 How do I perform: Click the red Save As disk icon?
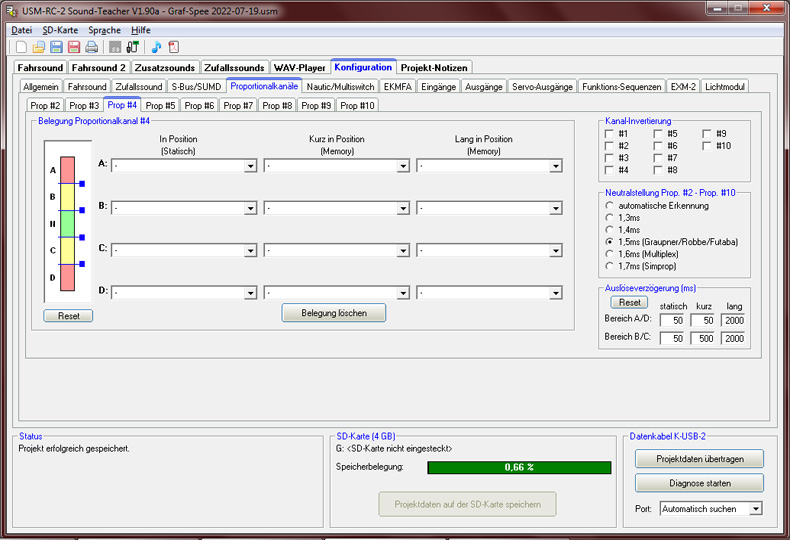(74, 47)
